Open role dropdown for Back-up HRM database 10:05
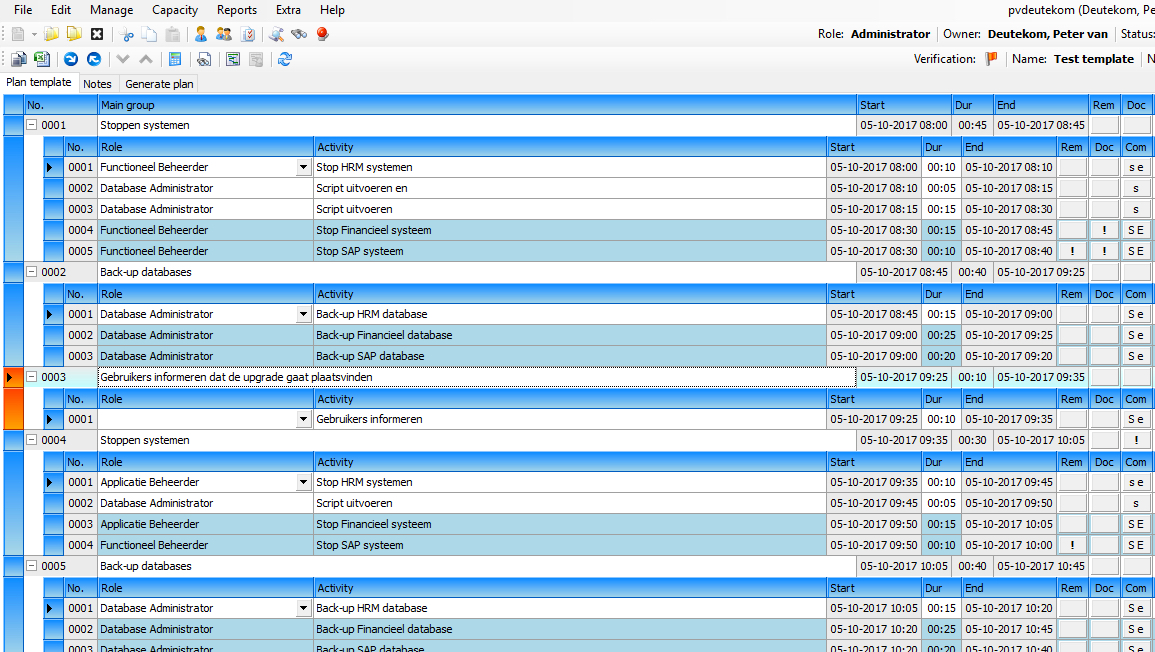This screenshot has height=652, width=1155. pos(303,608)
